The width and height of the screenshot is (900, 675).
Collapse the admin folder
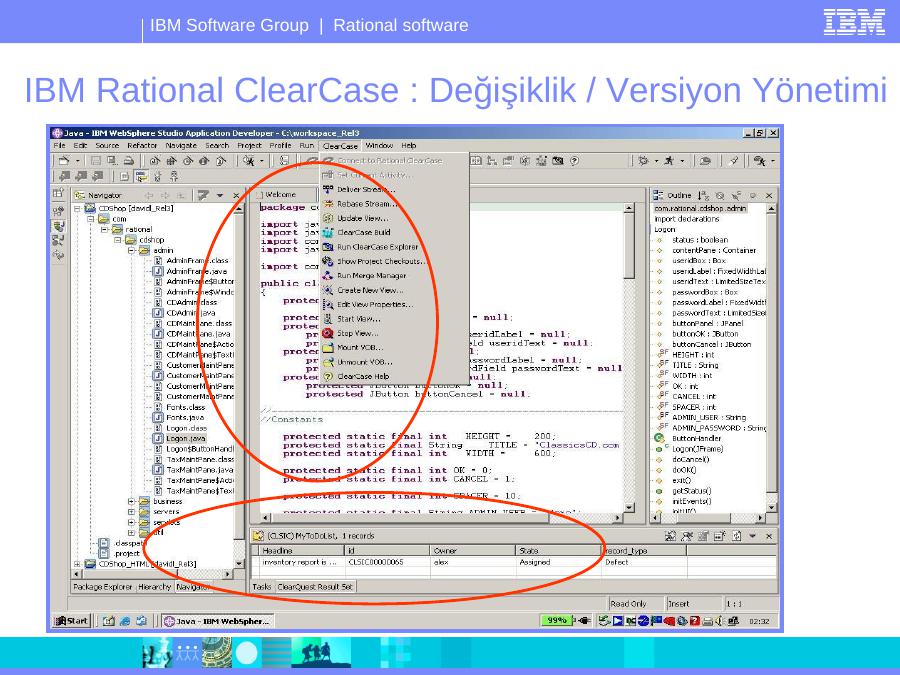point(131,250)
